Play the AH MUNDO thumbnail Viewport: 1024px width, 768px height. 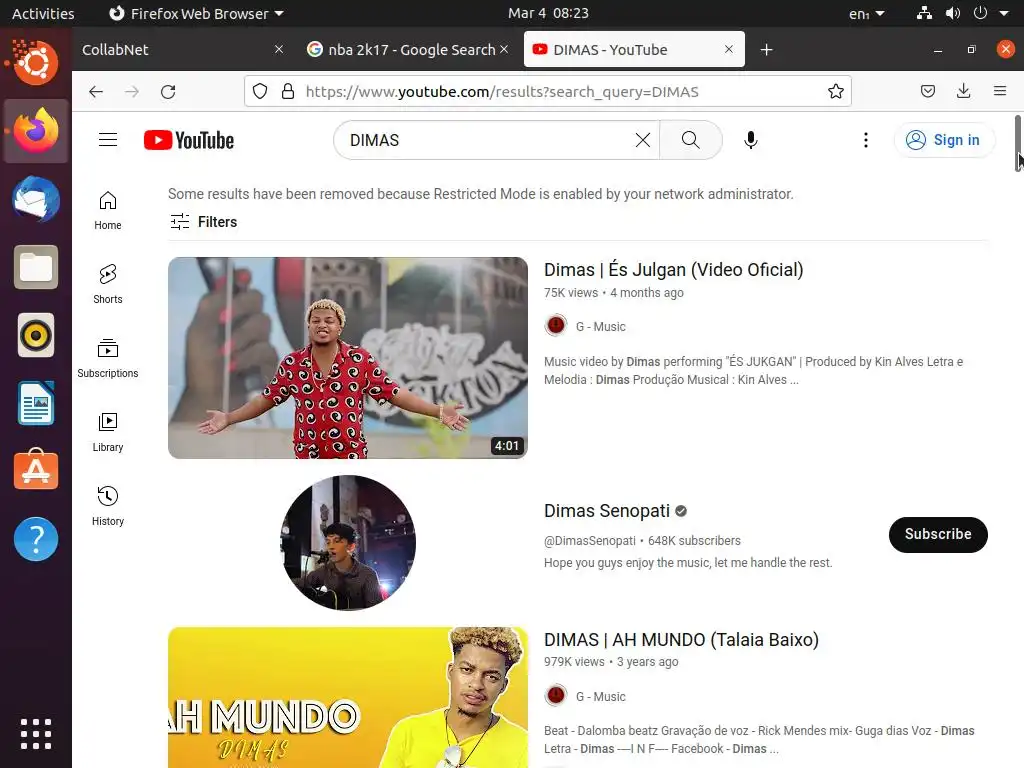click(x=347, y=697)
